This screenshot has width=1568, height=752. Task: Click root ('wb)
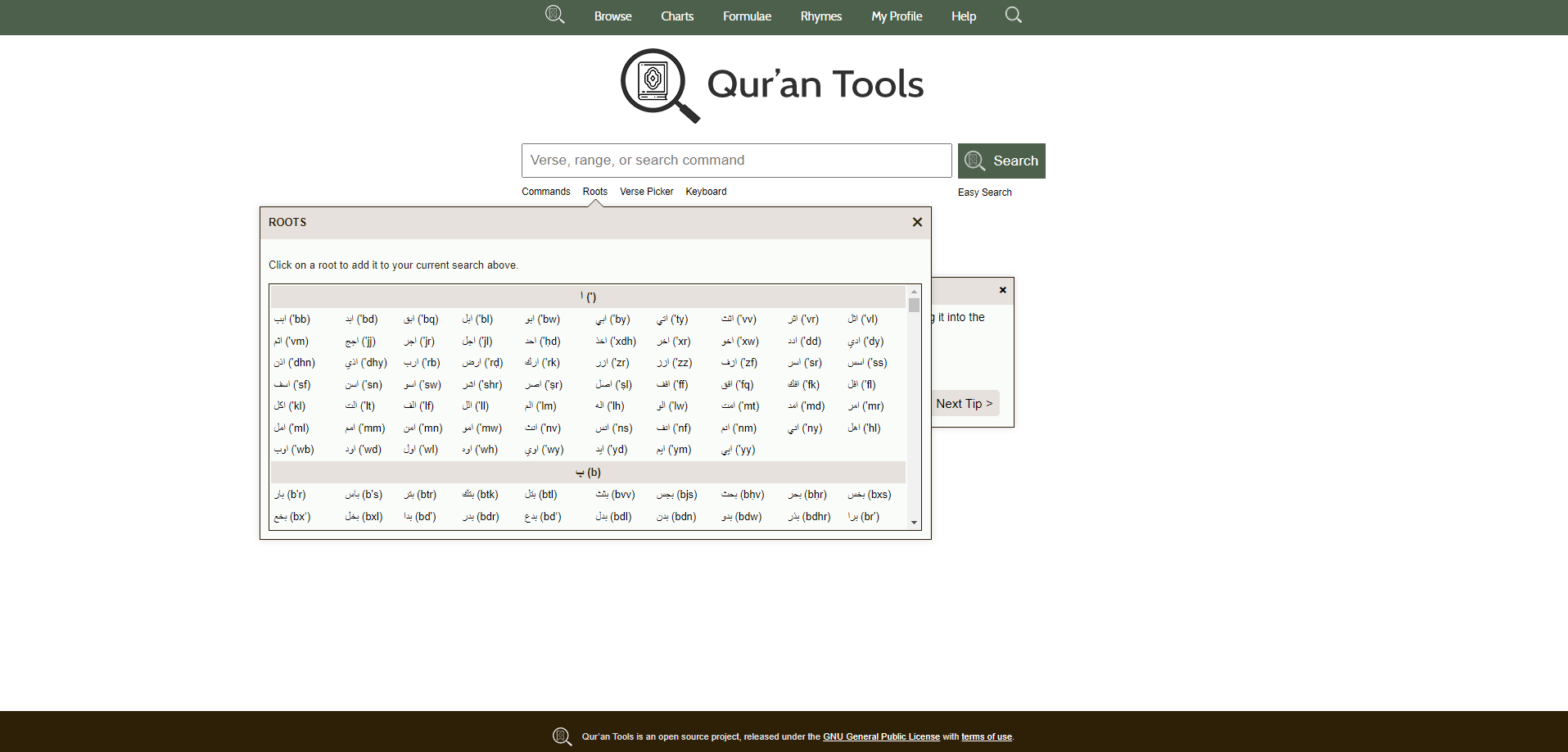[294, 450]
